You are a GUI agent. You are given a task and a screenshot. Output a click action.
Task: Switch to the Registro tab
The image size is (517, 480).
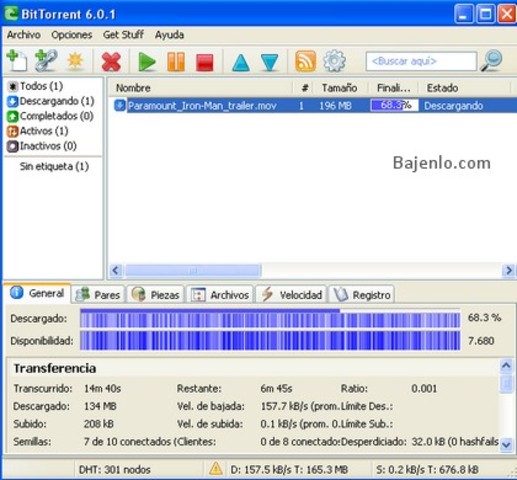(362, 295)
